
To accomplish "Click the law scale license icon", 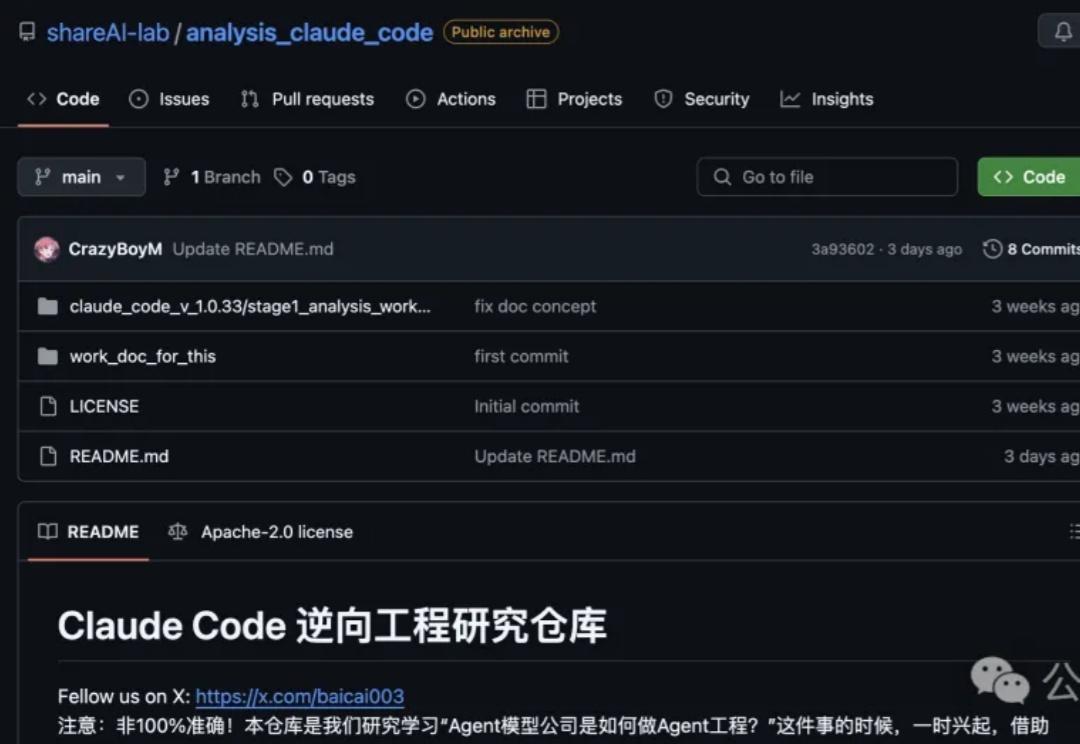I will coord(178,531).
